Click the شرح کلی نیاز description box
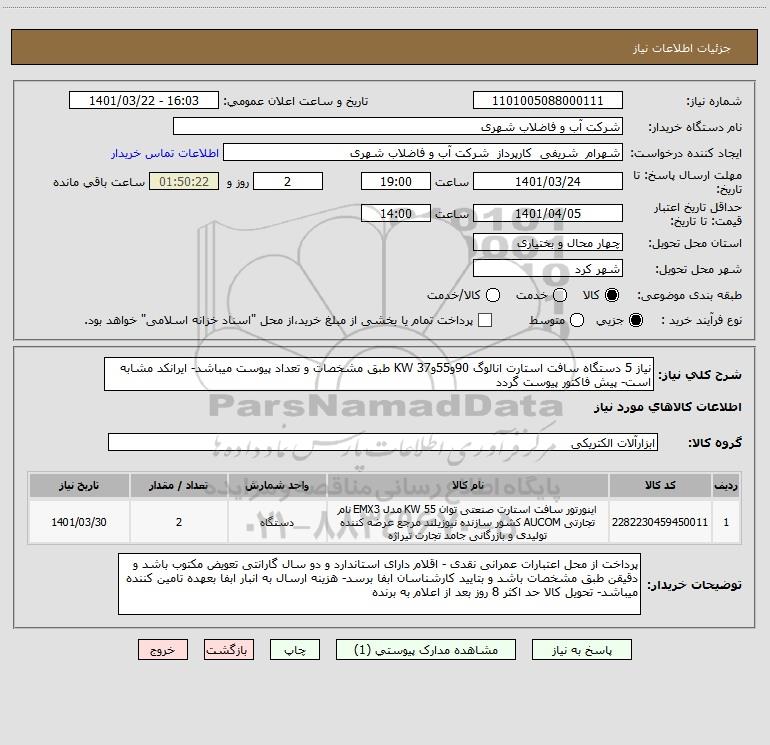Image resolution: width=770 pixels, height=745 pixels. 379,375
